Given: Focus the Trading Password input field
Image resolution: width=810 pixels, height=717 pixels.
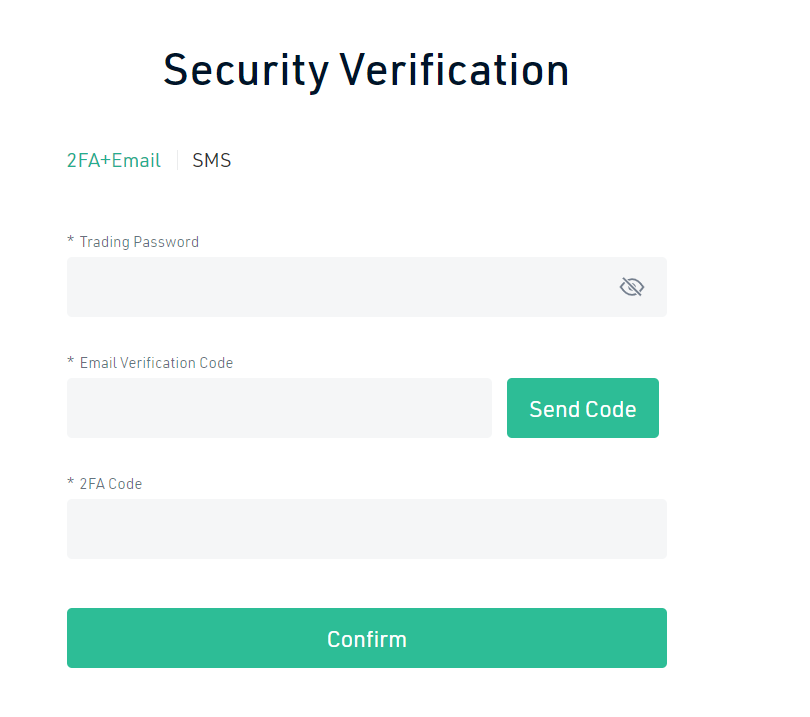Looking at the screenshot, I should point(340,288).
